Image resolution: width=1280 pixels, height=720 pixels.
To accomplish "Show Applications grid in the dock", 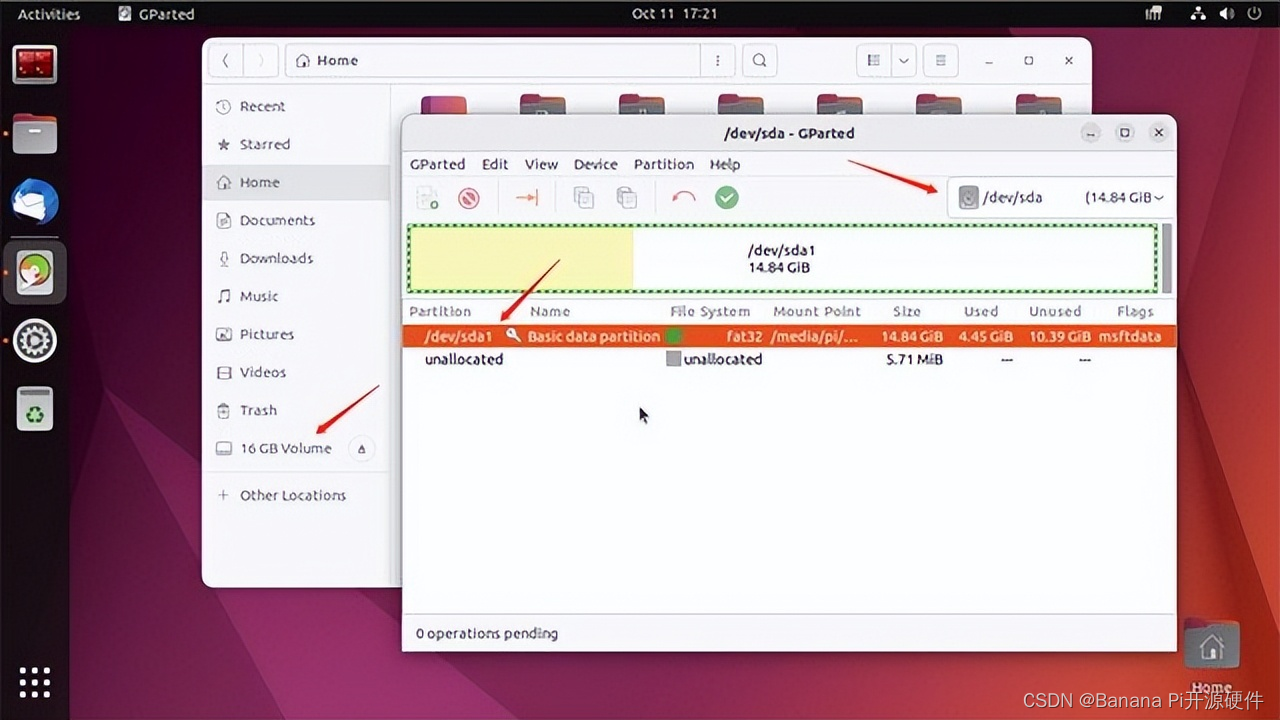I will click(35, 682).
